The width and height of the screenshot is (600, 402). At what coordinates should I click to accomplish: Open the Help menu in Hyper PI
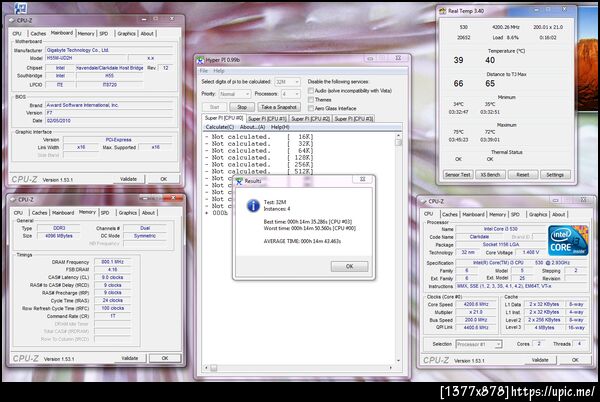point(218,71)
